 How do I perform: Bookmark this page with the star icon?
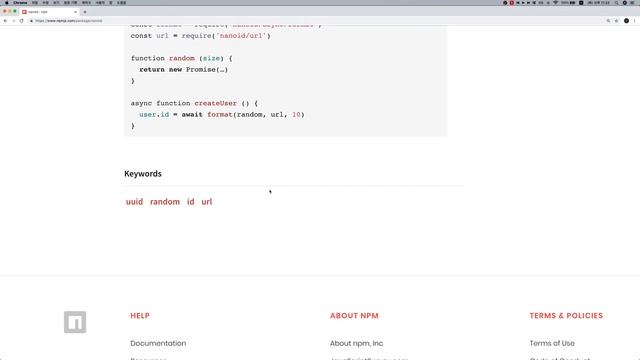[x=616, y=21]
